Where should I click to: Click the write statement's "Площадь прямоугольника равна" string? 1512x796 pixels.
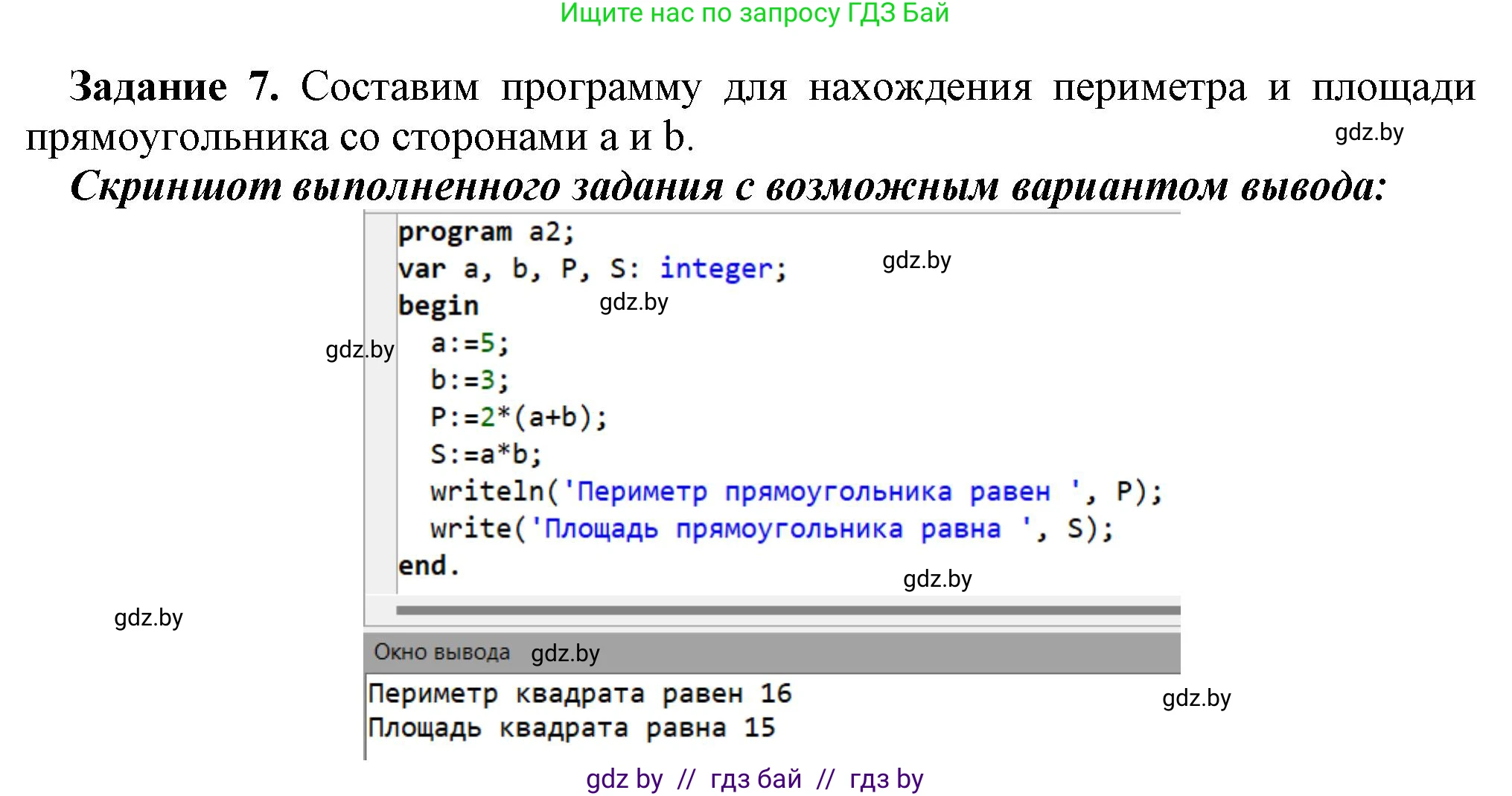pos(772,529)
